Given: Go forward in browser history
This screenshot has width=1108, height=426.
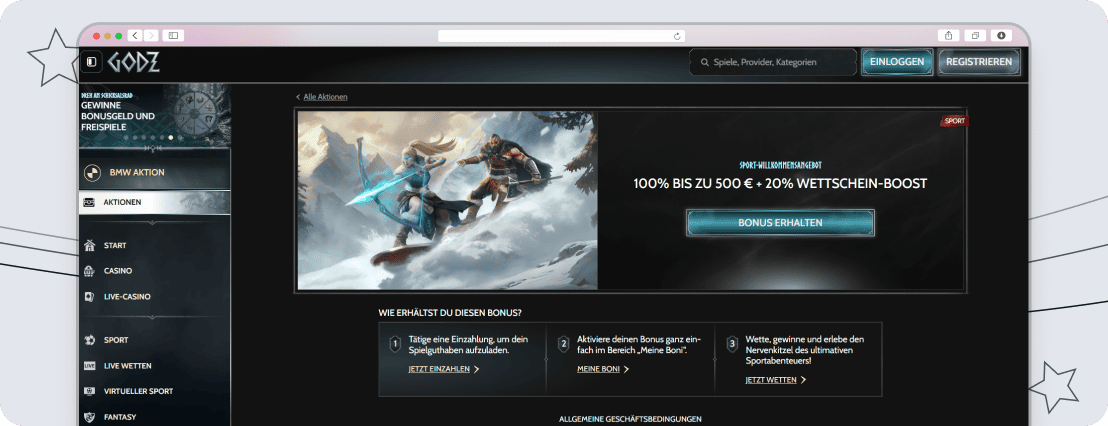Looking at the screenshot, I should (x=151, y=35).
